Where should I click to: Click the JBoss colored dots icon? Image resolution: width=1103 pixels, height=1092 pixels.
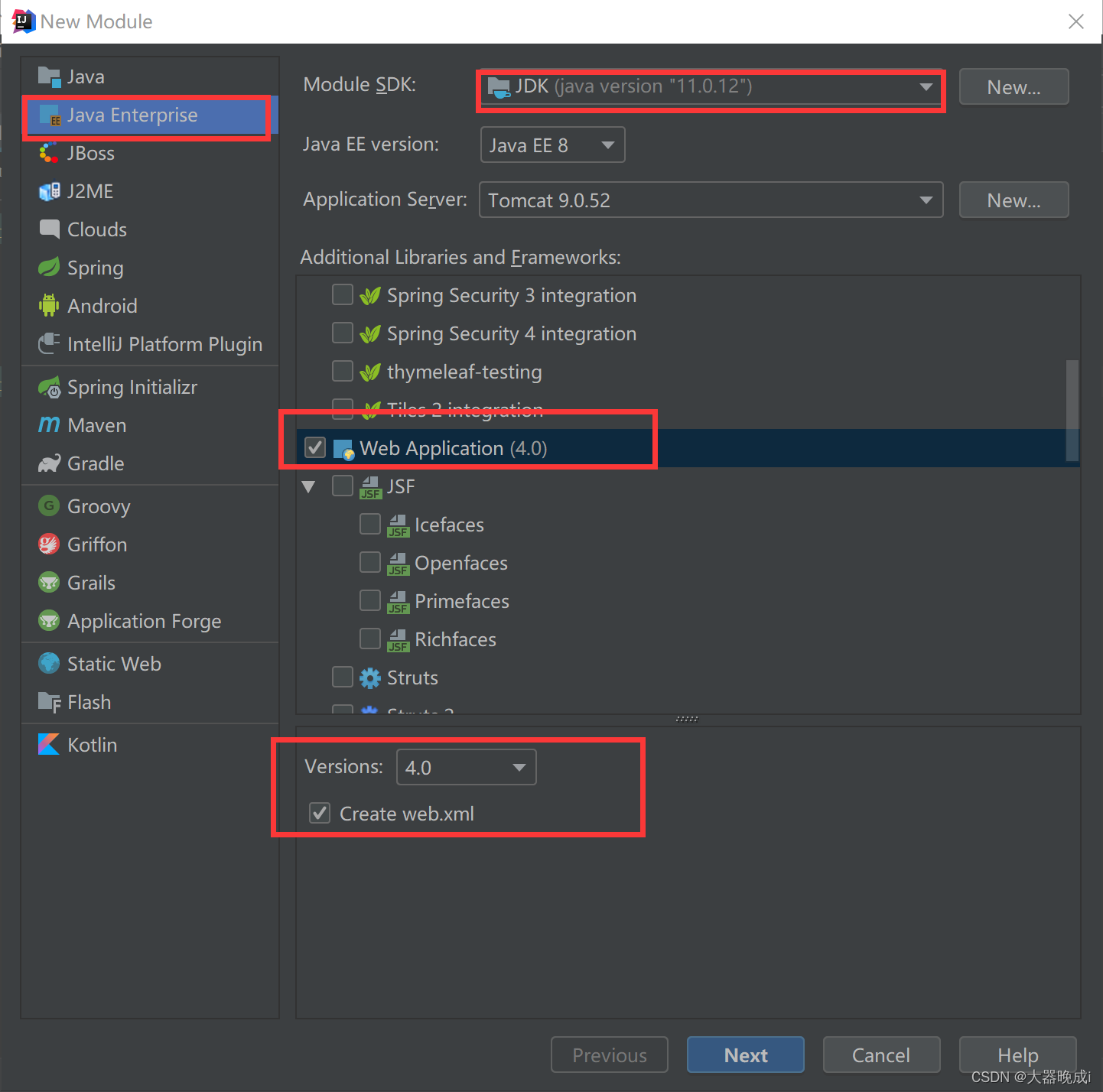[50, 153]
